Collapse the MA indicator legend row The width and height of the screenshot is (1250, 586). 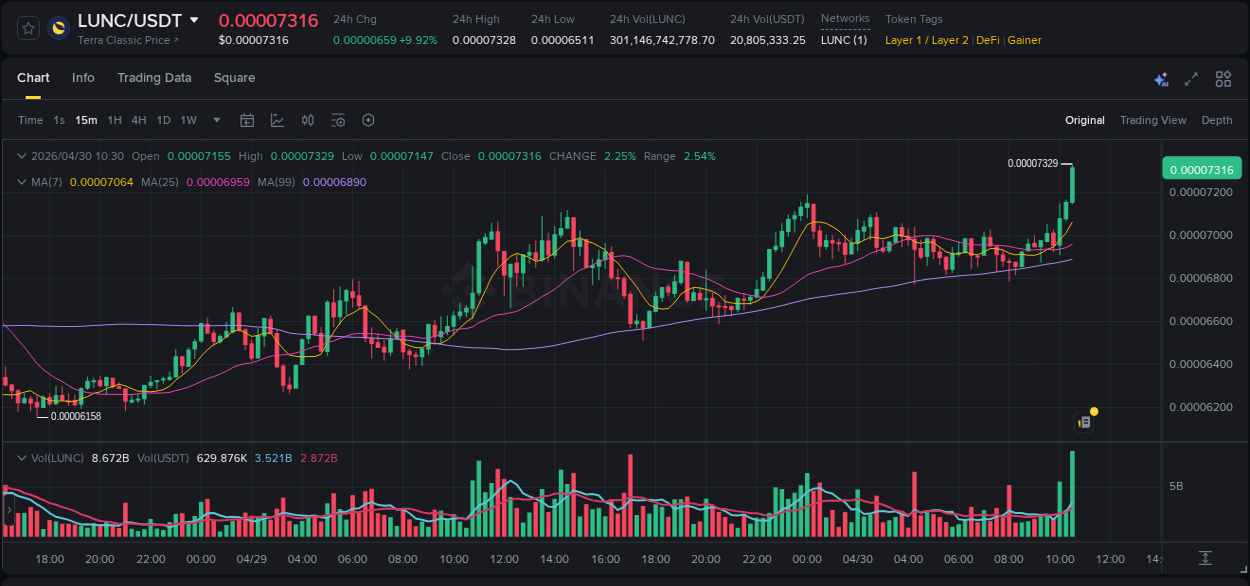[x=22, y=182]
